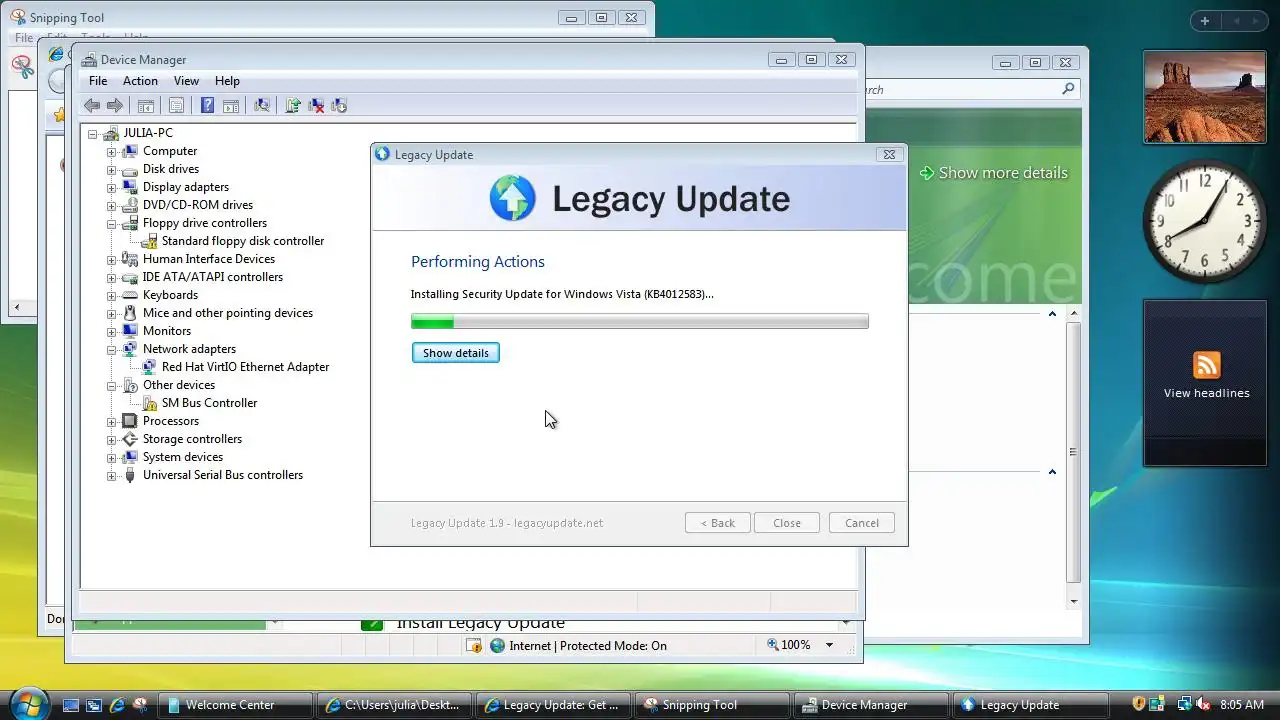Click the Welcome Center scrollbar down arrow
The height and width of the screenshot is (720, 1280).
(1073, 601)
